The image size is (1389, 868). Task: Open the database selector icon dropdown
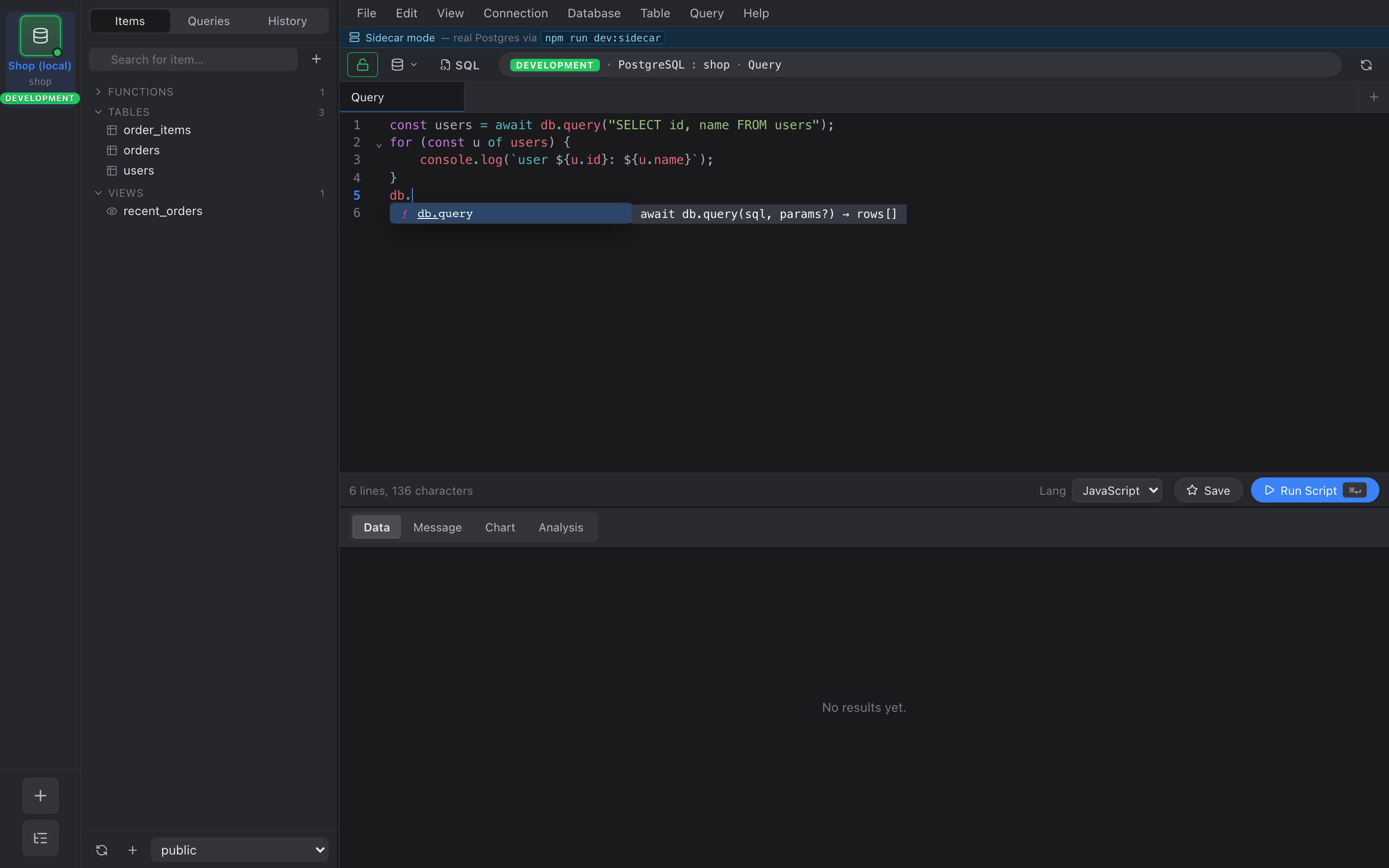tap(404, 65)
